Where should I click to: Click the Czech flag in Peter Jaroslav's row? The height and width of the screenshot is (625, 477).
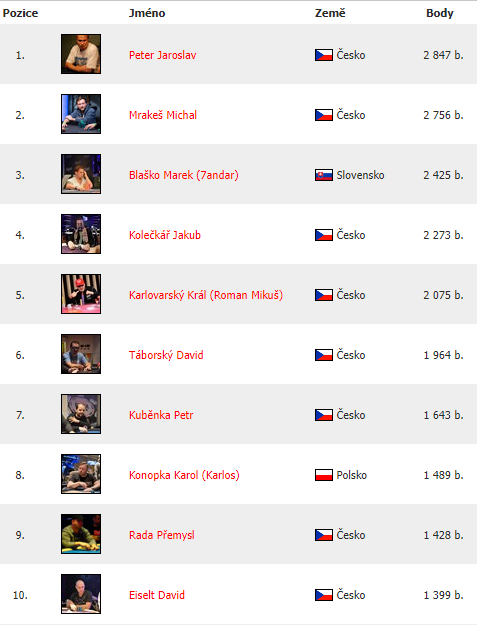coord(324,55)
